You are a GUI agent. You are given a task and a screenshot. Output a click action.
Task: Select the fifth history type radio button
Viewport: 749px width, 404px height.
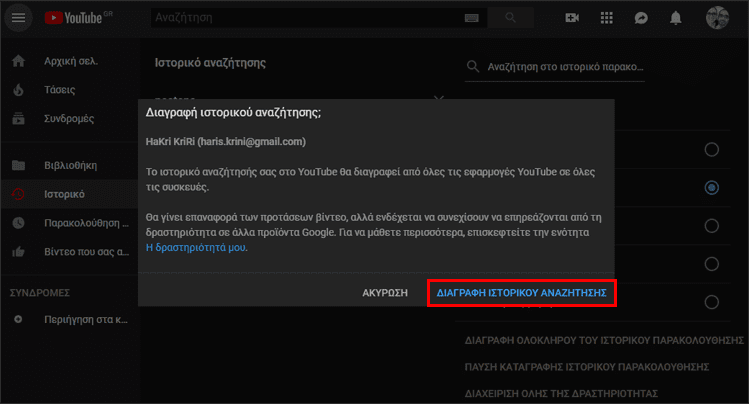(x=712, y=302)
